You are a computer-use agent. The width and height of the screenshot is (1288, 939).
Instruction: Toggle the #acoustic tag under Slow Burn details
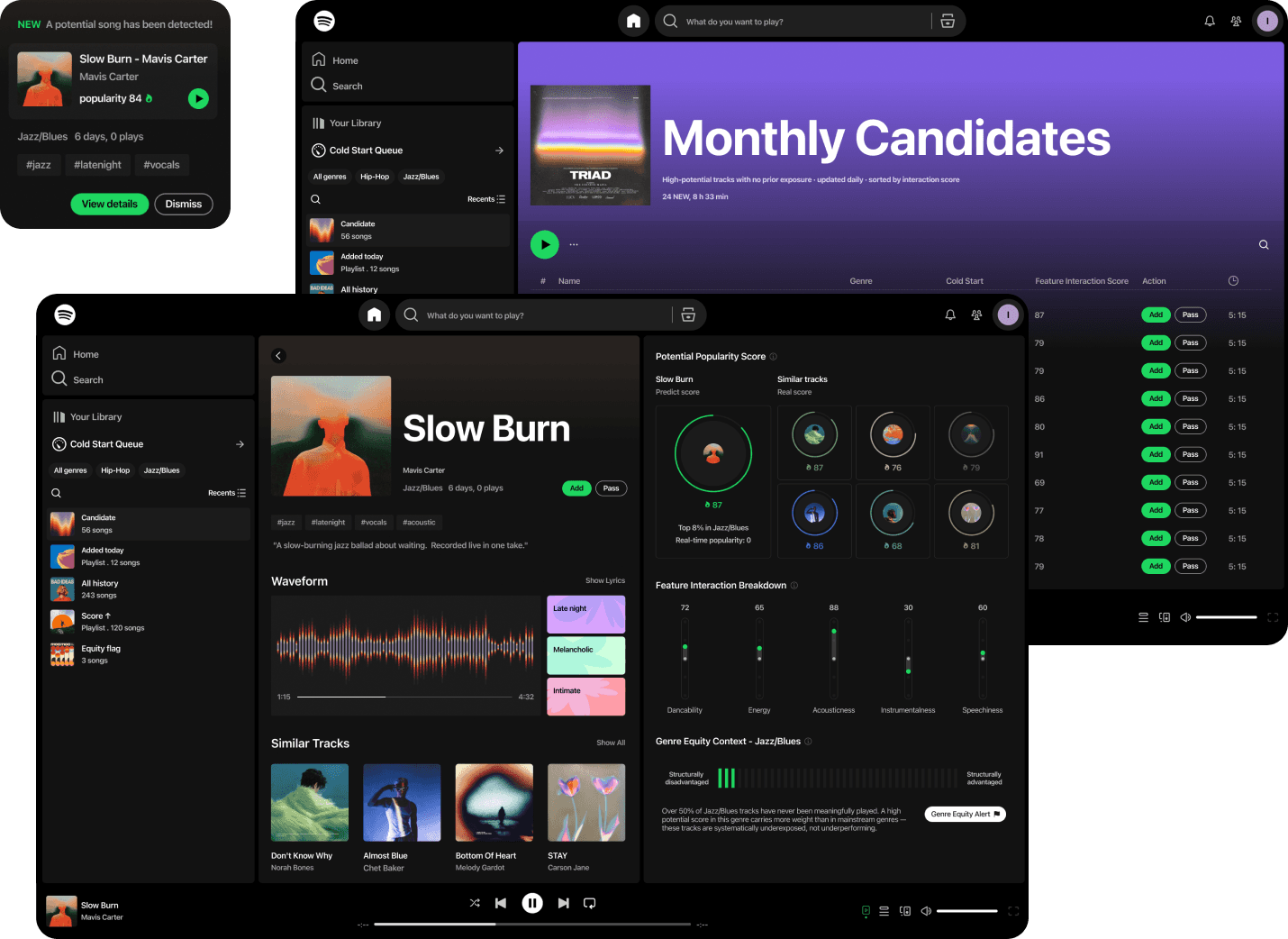pyautogui.click(x=419, y=523)
